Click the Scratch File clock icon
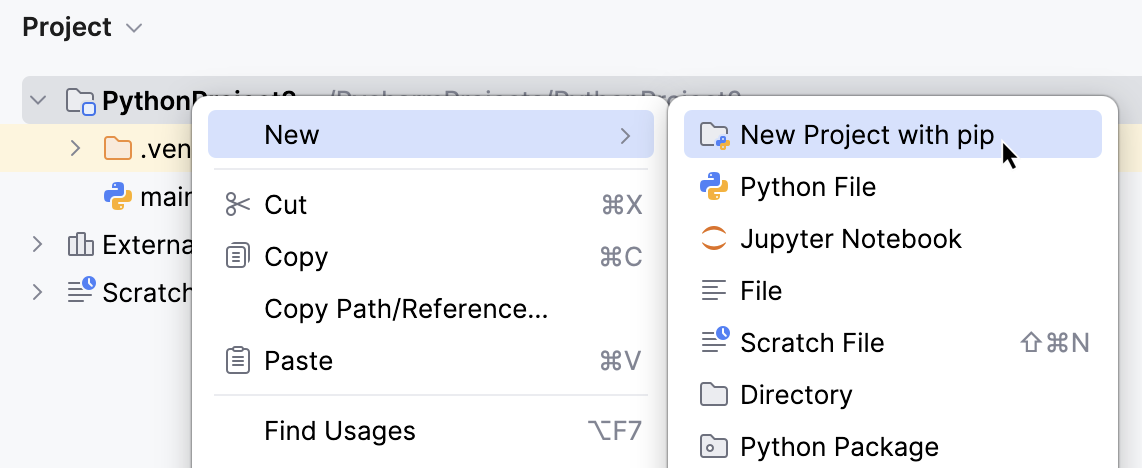The image size is (1142, 468). tap(714, 341)
